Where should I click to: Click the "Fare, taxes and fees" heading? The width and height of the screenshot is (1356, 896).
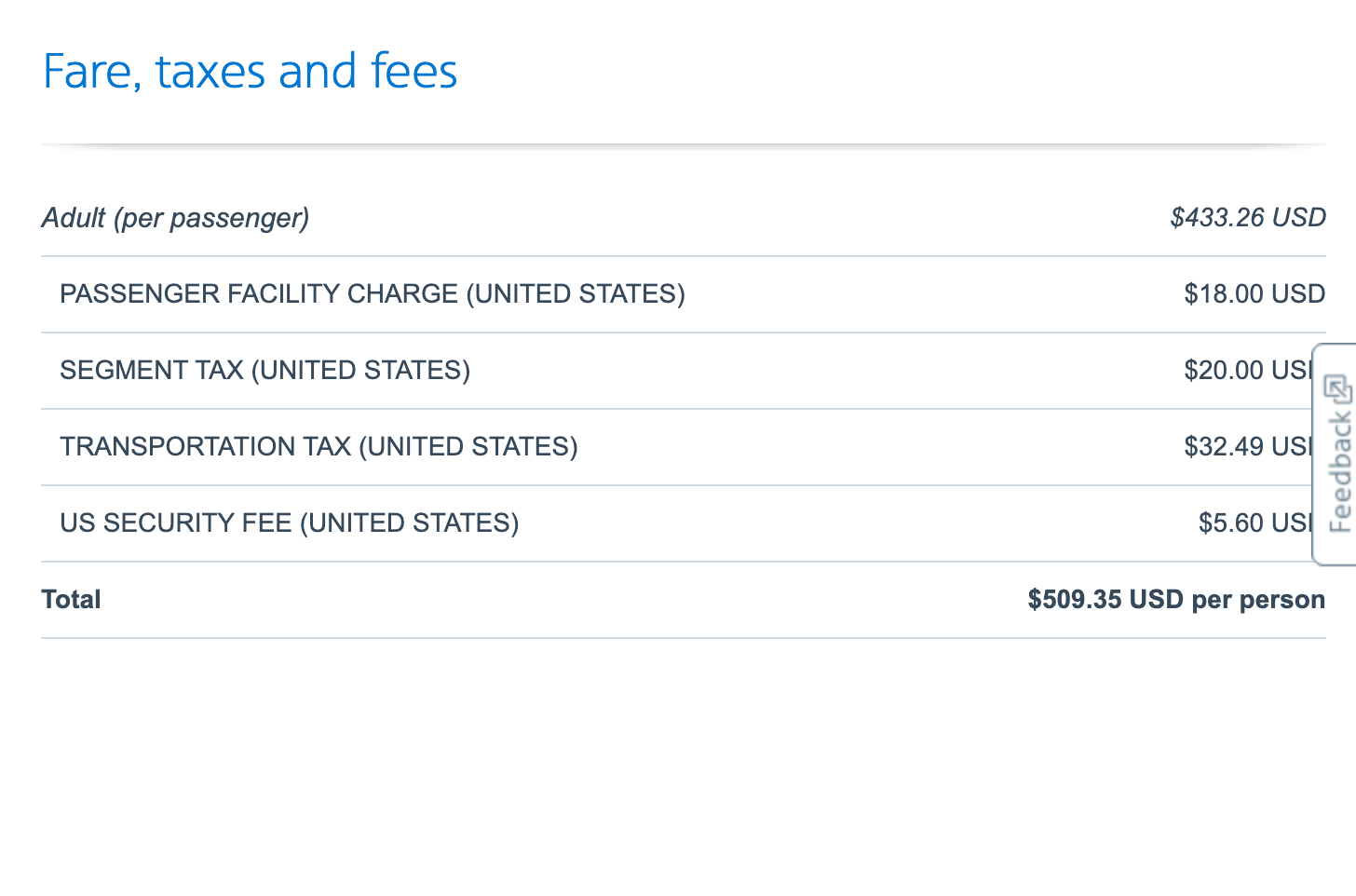click(x=250, y=72)
